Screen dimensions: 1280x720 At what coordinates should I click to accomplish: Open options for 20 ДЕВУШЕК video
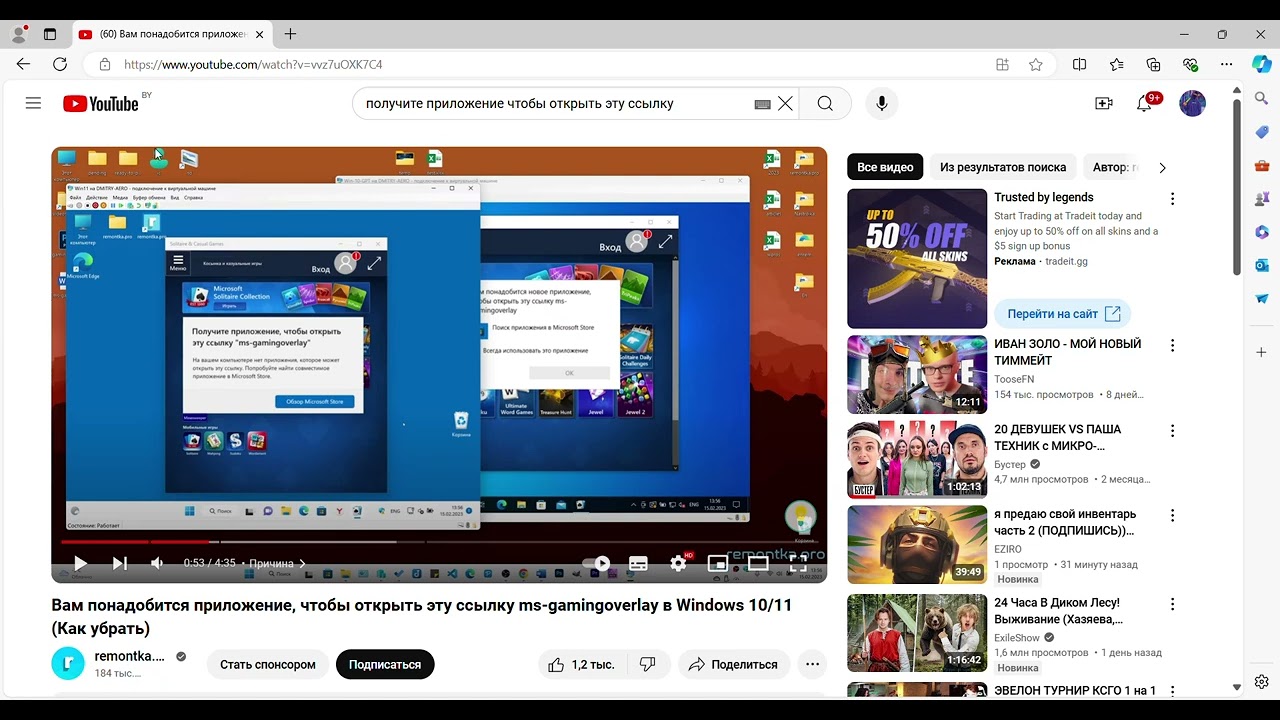click(1173, 430)
